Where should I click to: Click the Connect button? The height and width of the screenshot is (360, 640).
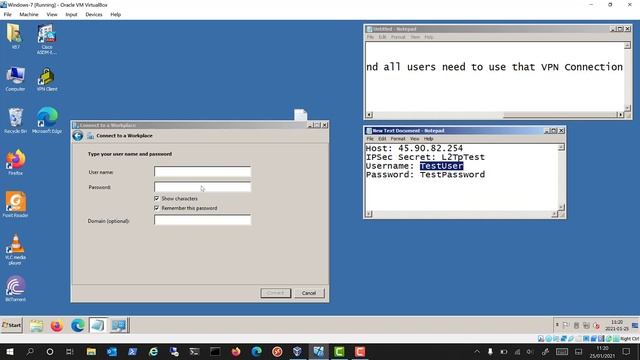pos(276,293)
